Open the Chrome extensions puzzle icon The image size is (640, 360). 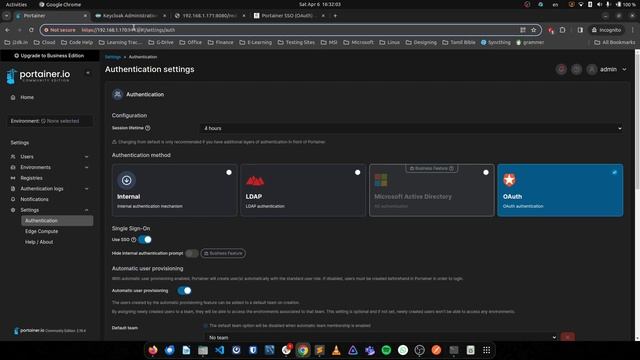coord(562,30)
